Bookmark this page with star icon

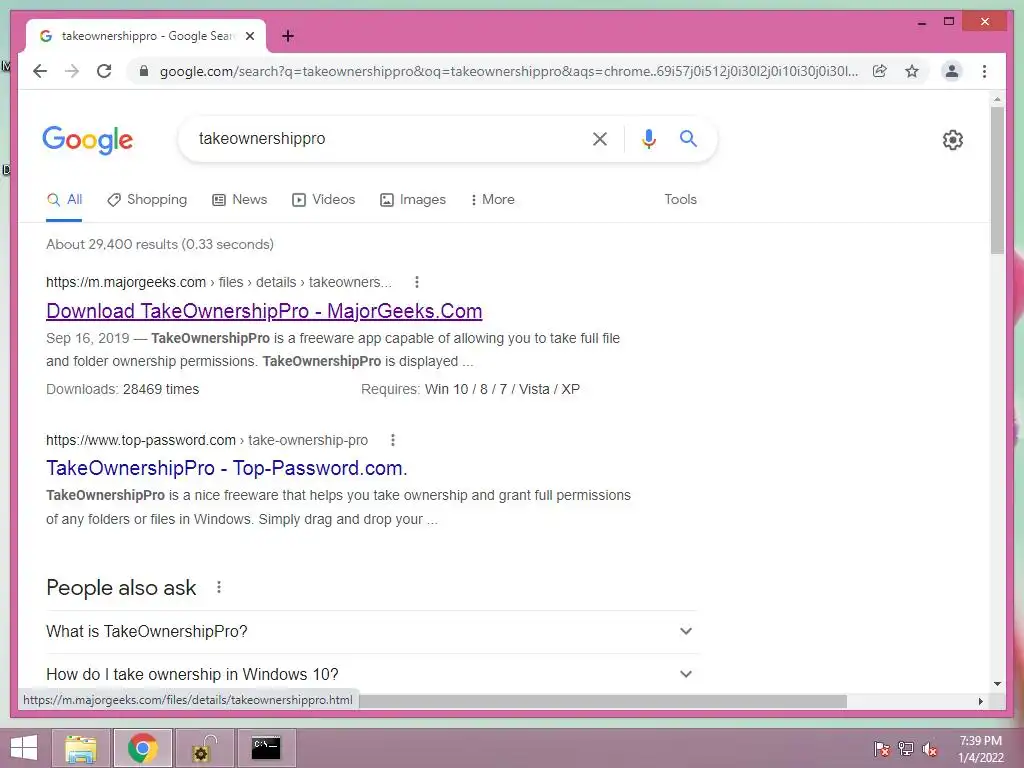click(x=912, y=71)
